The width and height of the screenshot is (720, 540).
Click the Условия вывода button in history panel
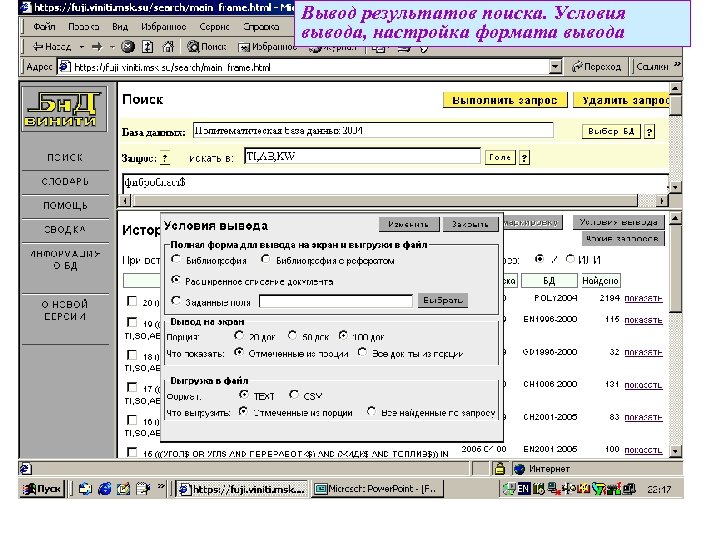point(619,222)
